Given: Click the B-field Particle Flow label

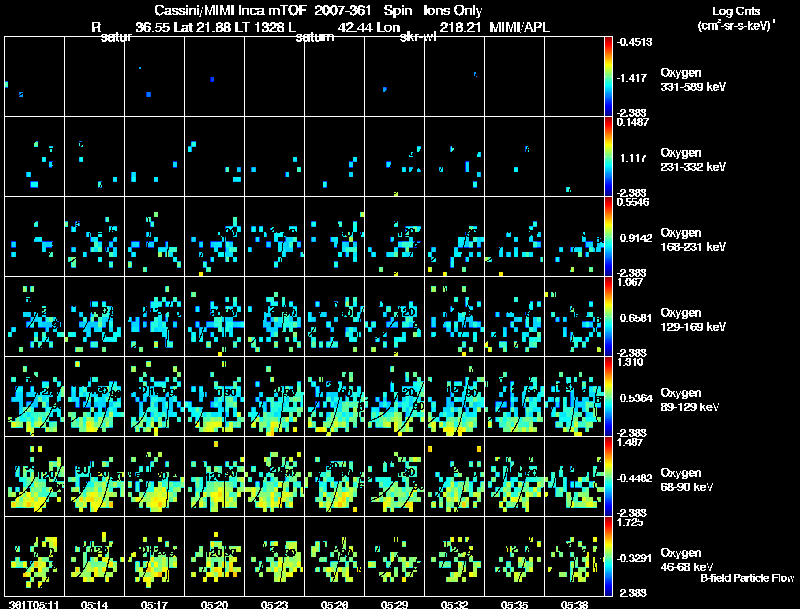Looking at the screenshot, I should pos(747,578).
